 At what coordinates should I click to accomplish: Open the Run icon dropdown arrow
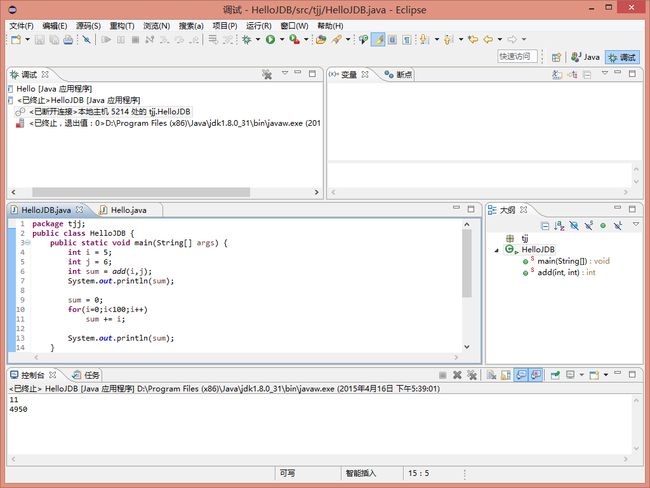[x=282, y=39]
